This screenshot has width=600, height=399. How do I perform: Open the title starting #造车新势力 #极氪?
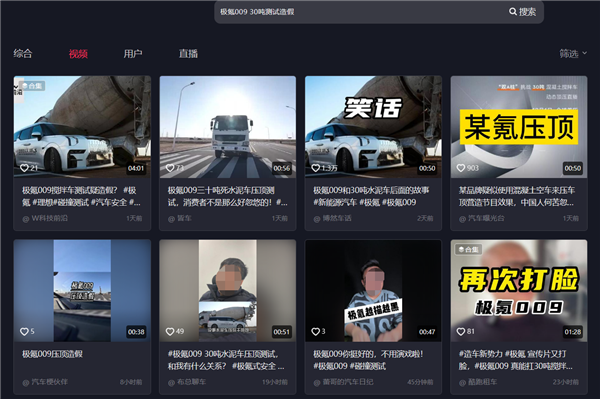(x=516, y=360)
